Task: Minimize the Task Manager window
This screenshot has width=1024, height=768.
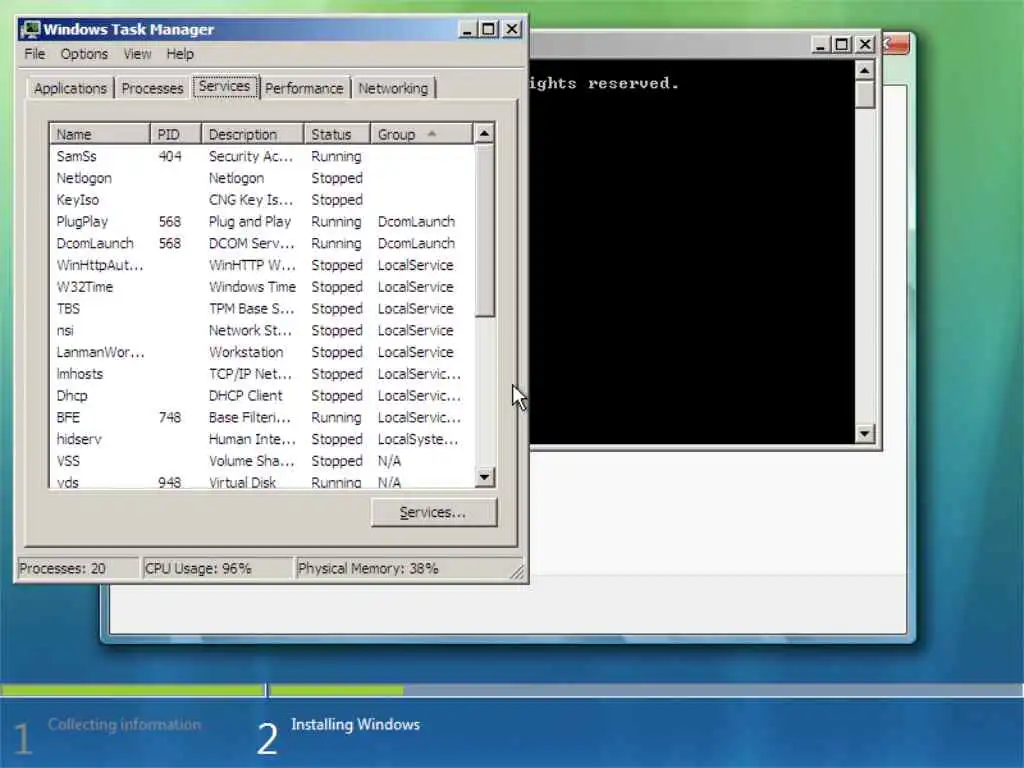Action: 467,29
